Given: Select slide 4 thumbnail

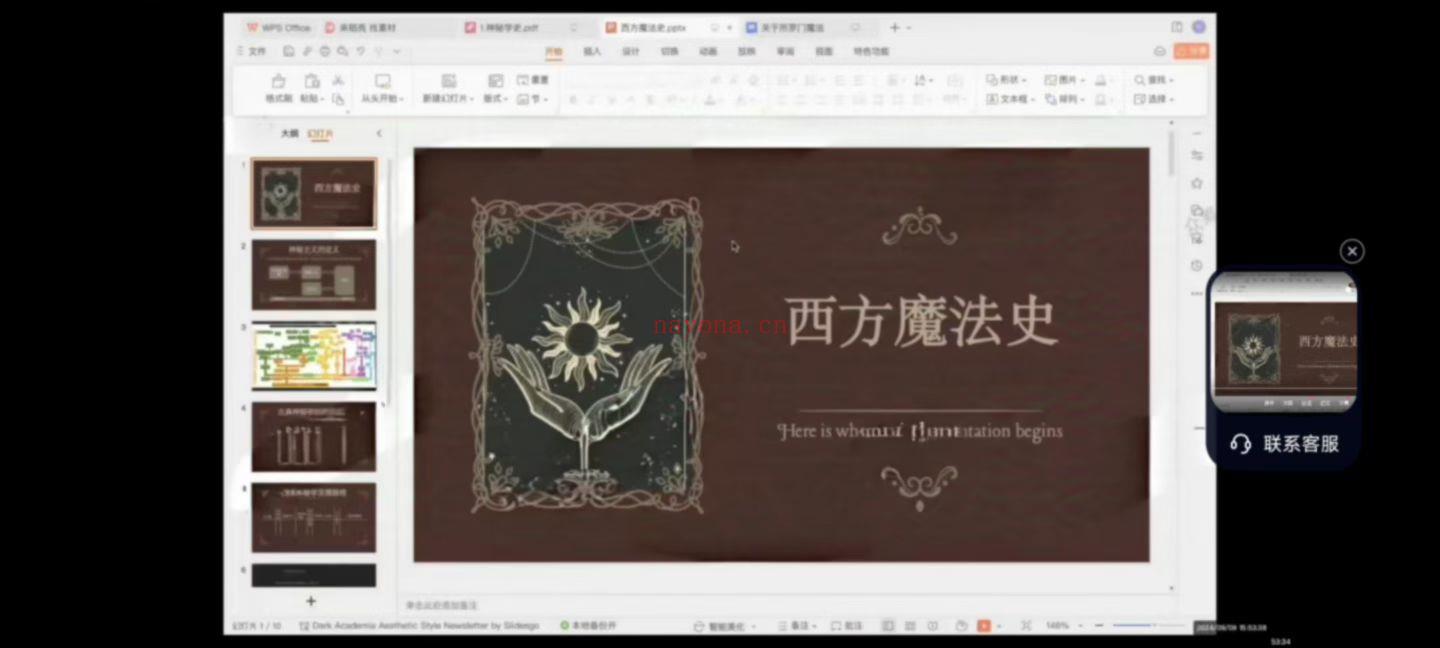Looking at the screenshot, I should [314, 437].
